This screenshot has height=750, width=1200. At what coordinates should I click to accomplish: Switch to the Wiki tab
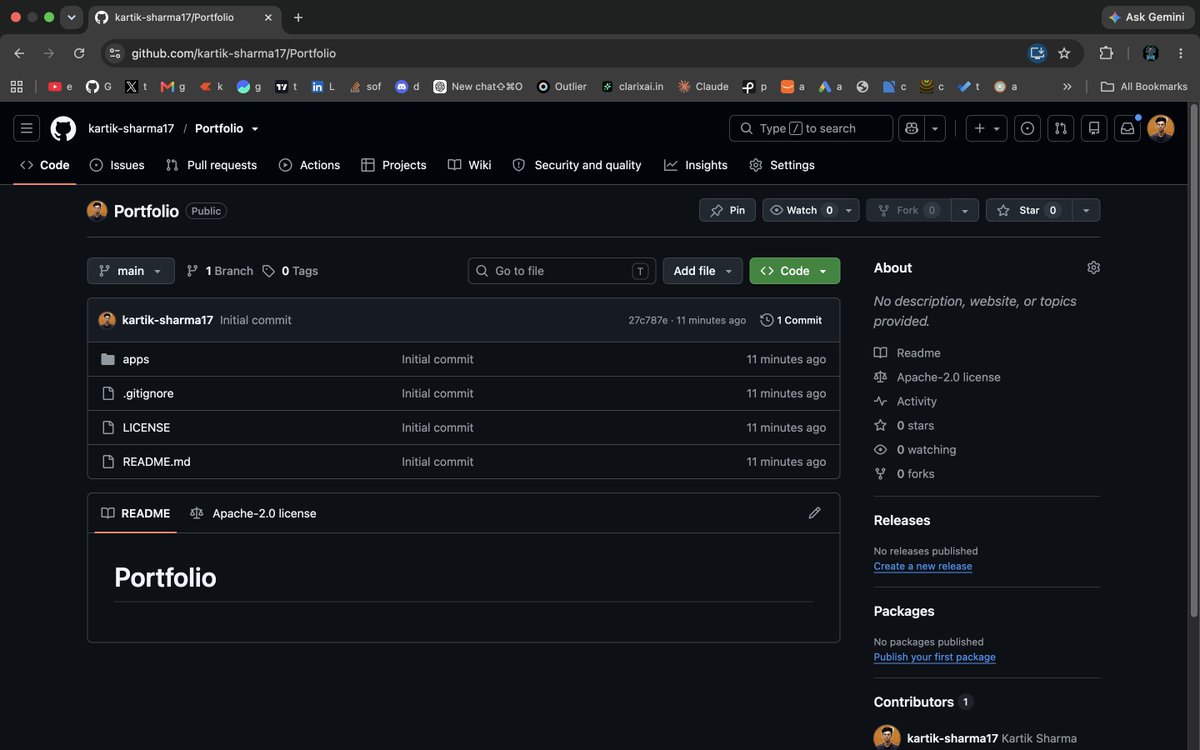[x=469, y=165]
